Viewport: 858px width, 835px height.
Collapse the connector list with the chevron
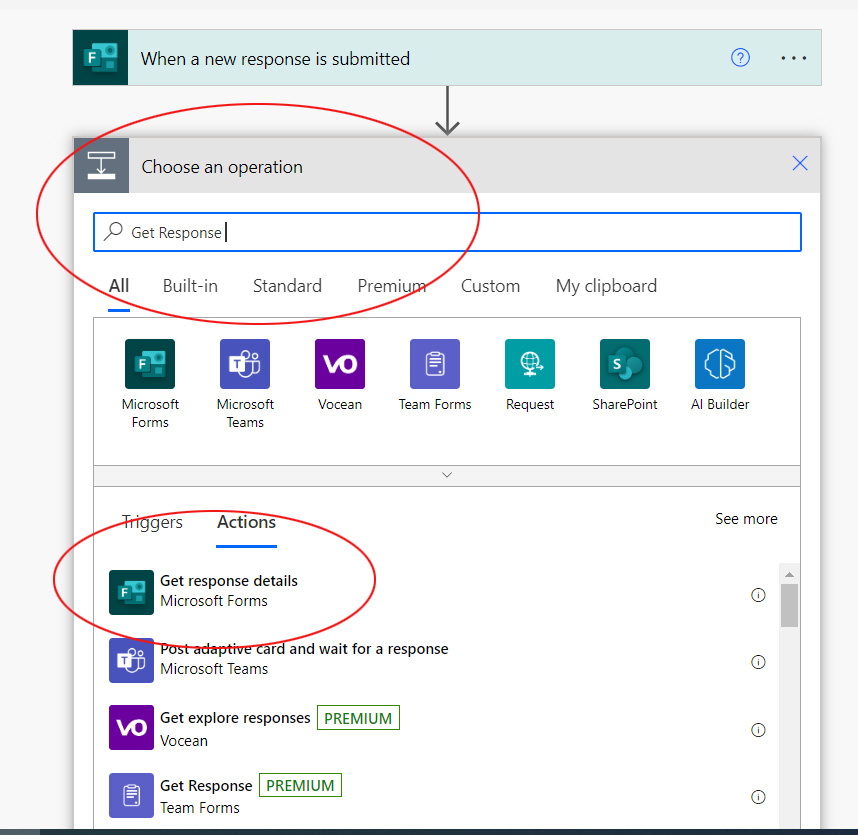(x=446, y=475)
